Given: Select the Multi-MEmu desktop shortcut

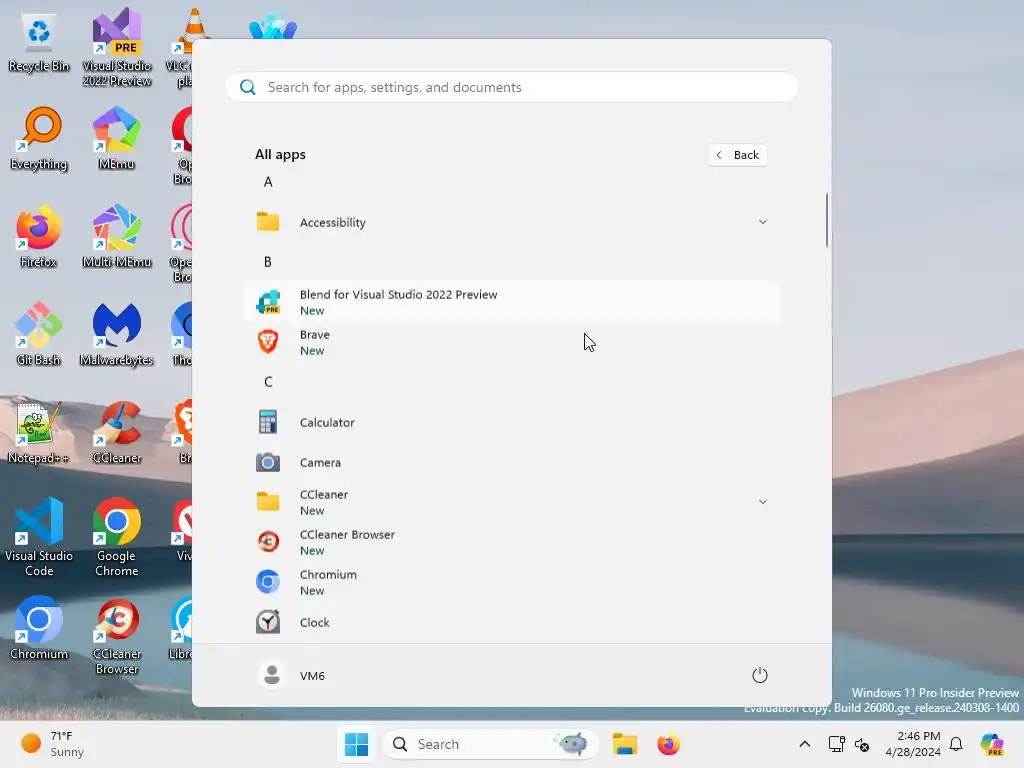Looking at the screenshot, I should [116, 237].
